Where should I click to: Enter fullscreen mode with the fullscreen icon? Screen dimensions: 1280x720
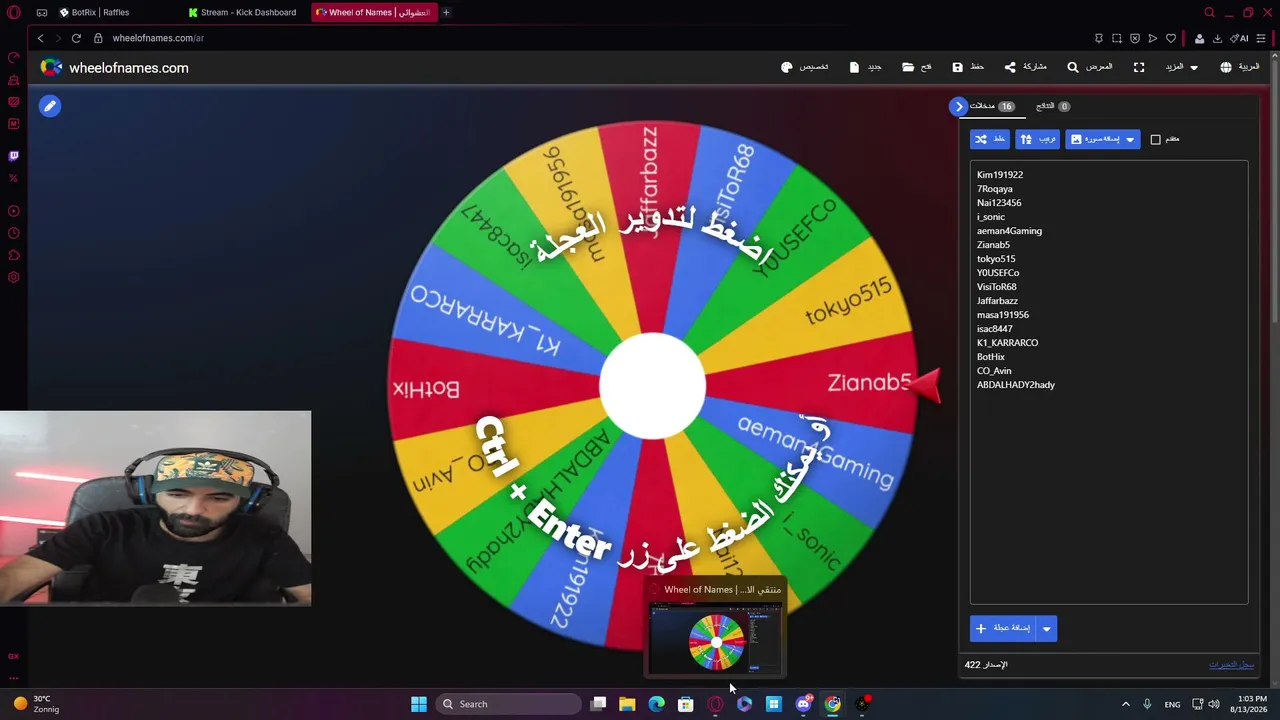[x=1139, y=67]
